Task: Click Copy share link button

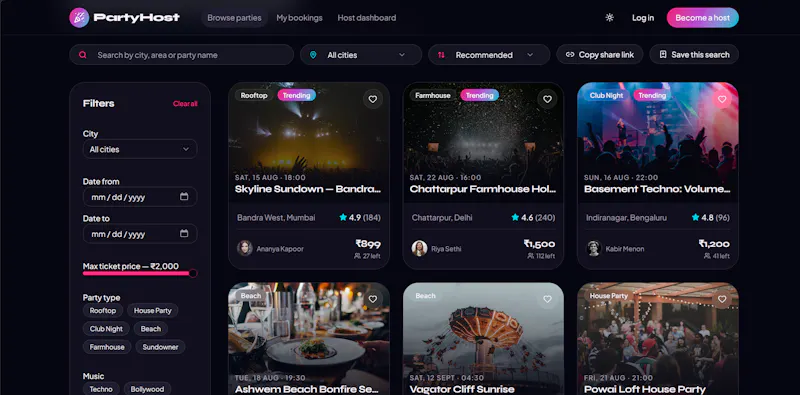Action: tap(600, 54)
